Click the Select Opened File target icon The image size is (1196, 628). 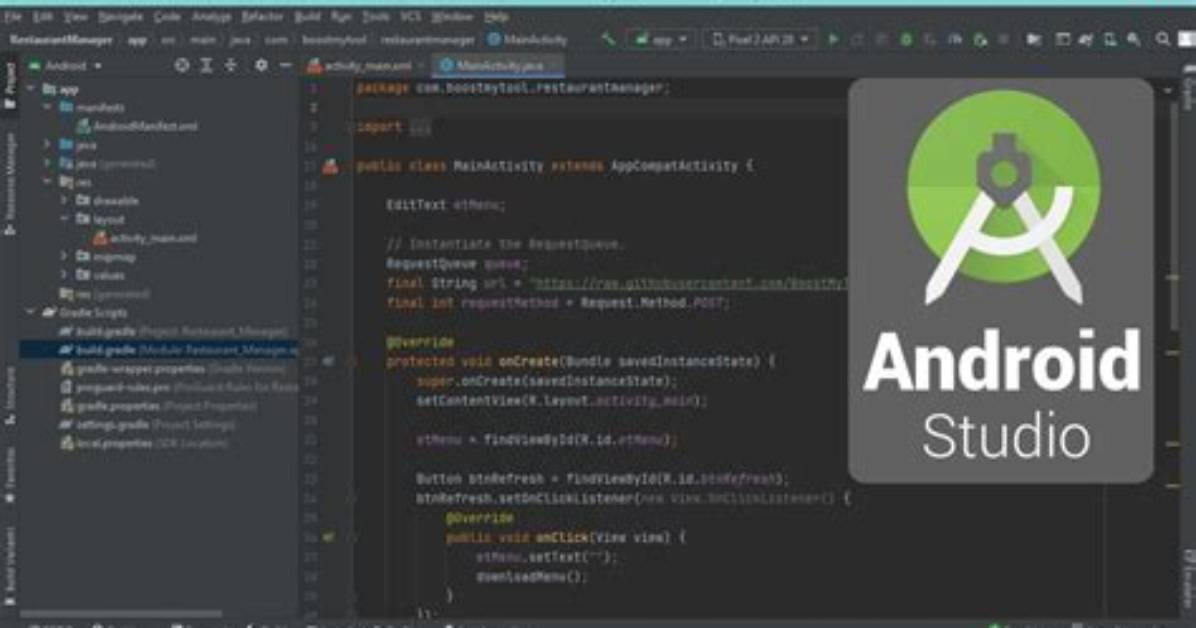[x=182, y=66]
